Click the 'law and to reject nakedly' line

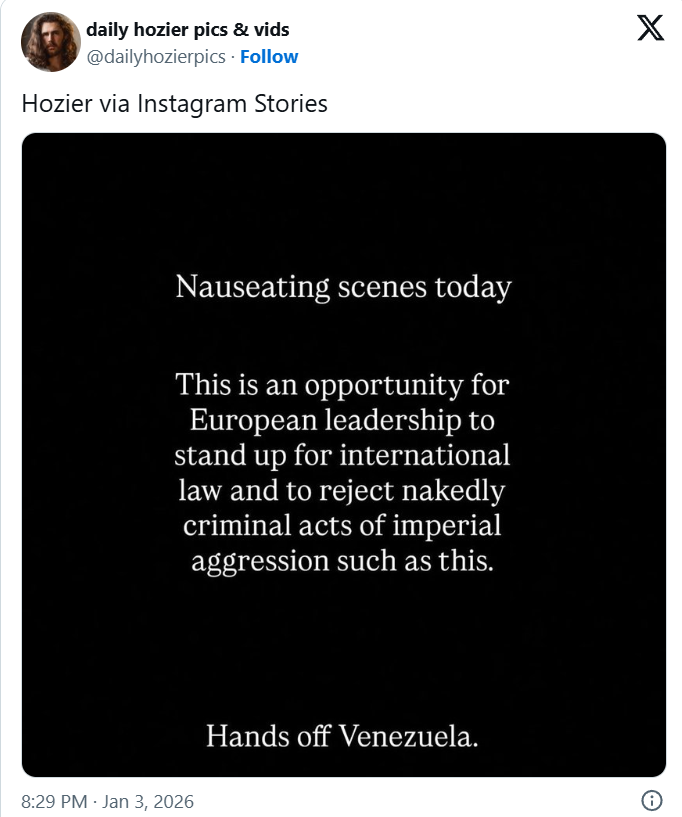point(343,490)
